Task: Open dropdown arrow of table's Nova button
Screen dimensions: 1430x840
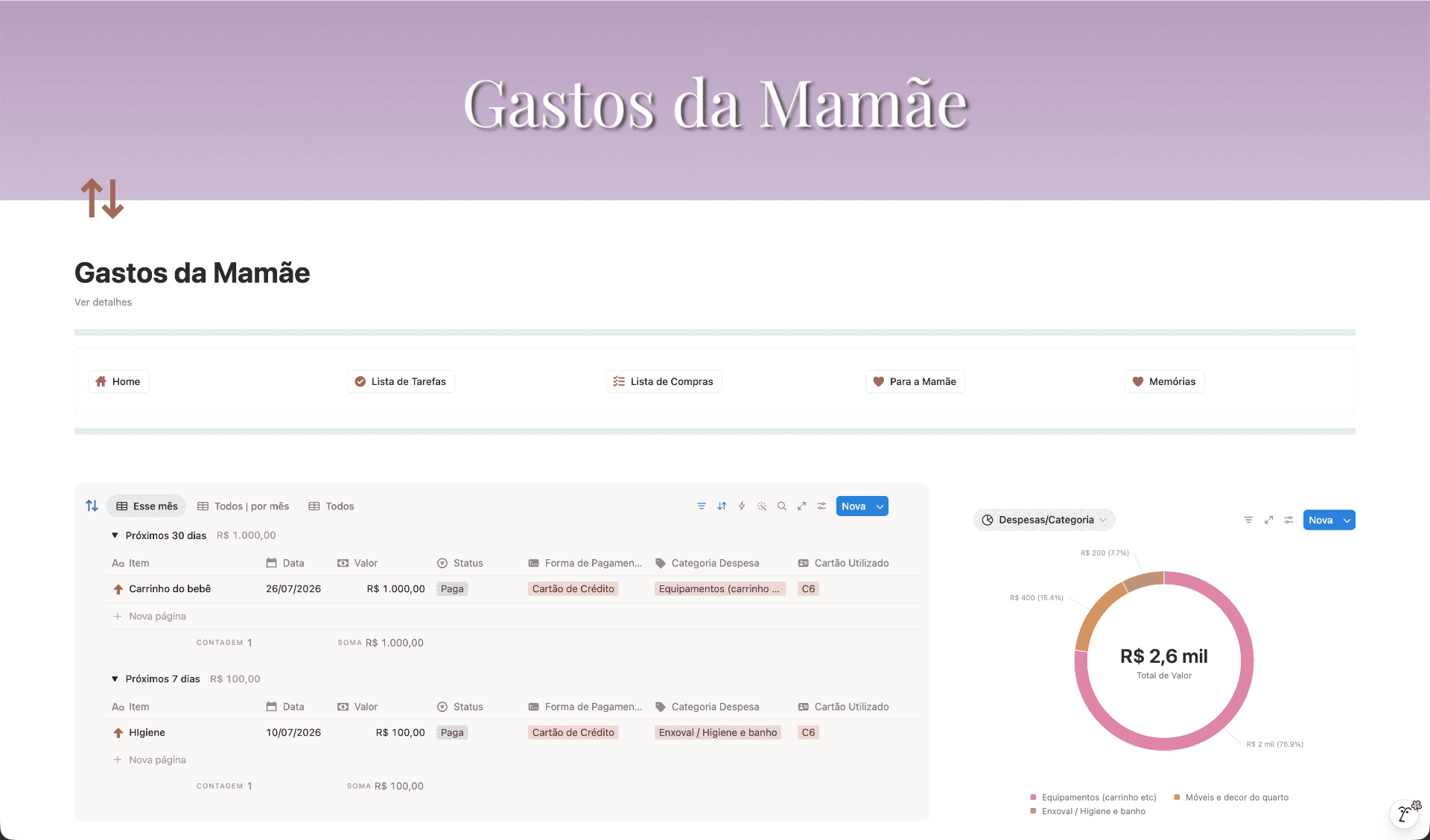Action: tap(880, 506)
